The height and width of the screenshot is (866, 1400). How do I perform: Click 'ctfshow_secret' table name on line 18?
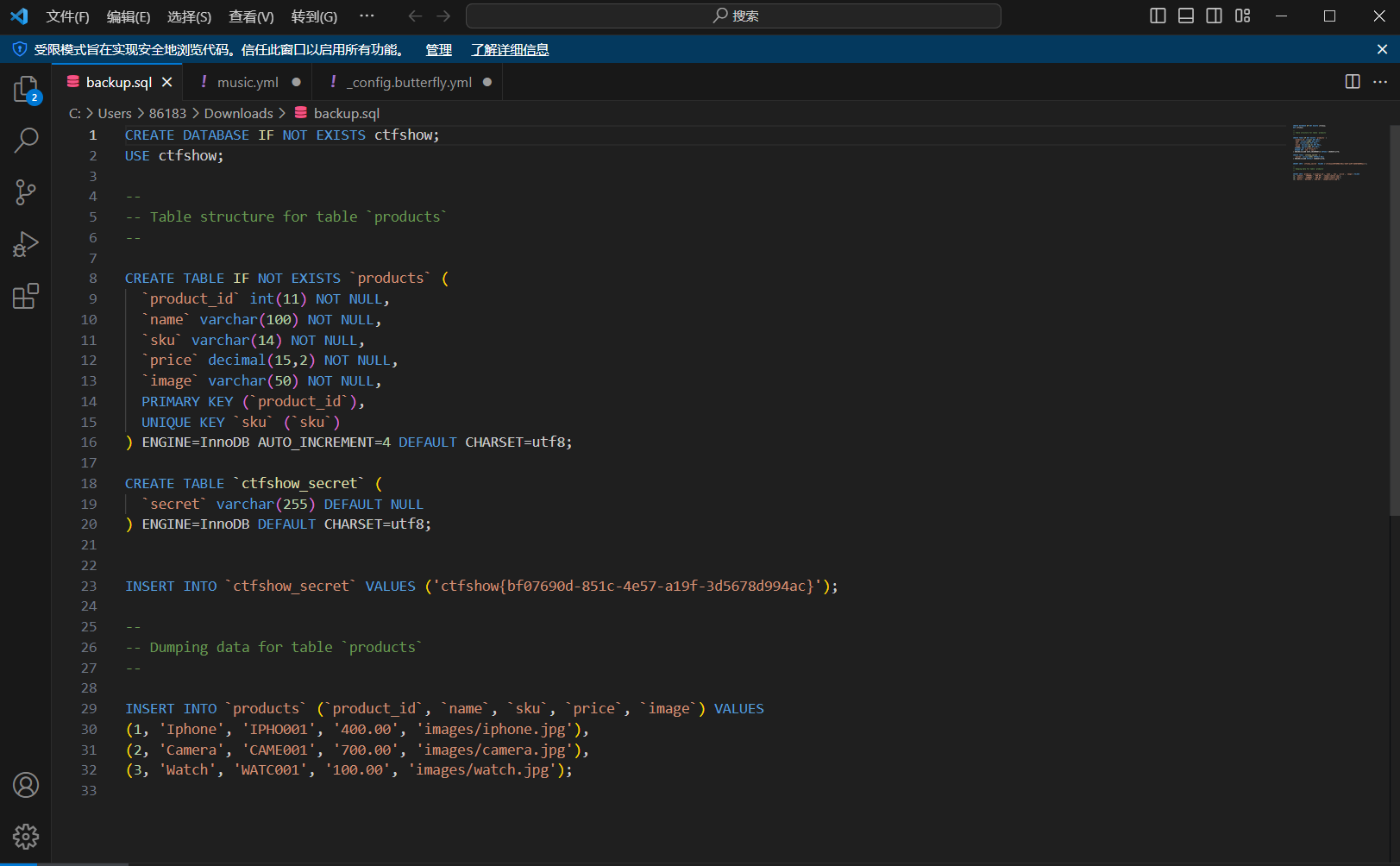pyautogui.click(x=298, y=484)
